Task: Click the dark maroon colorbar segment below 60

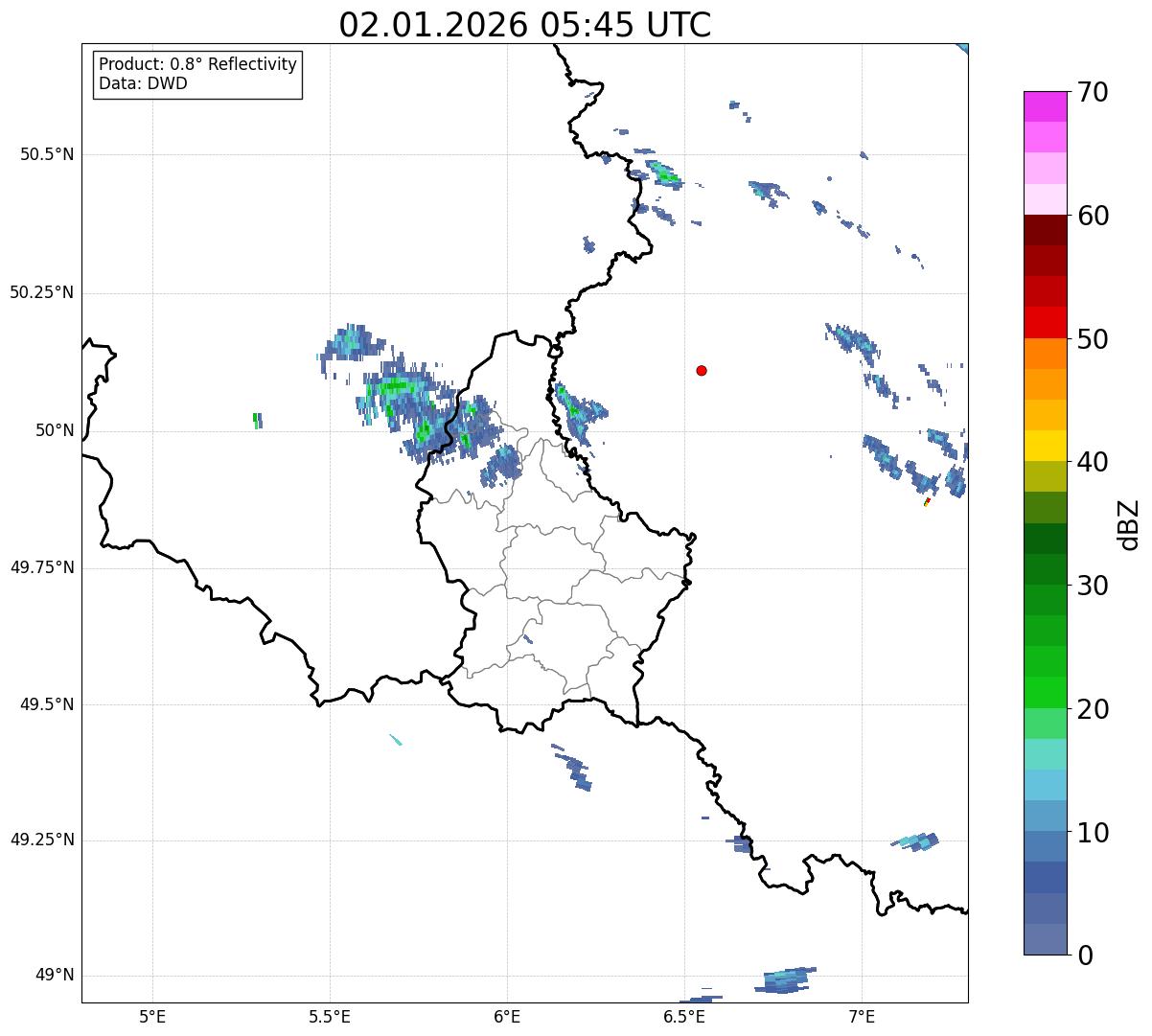Action: click(1045, 230)
